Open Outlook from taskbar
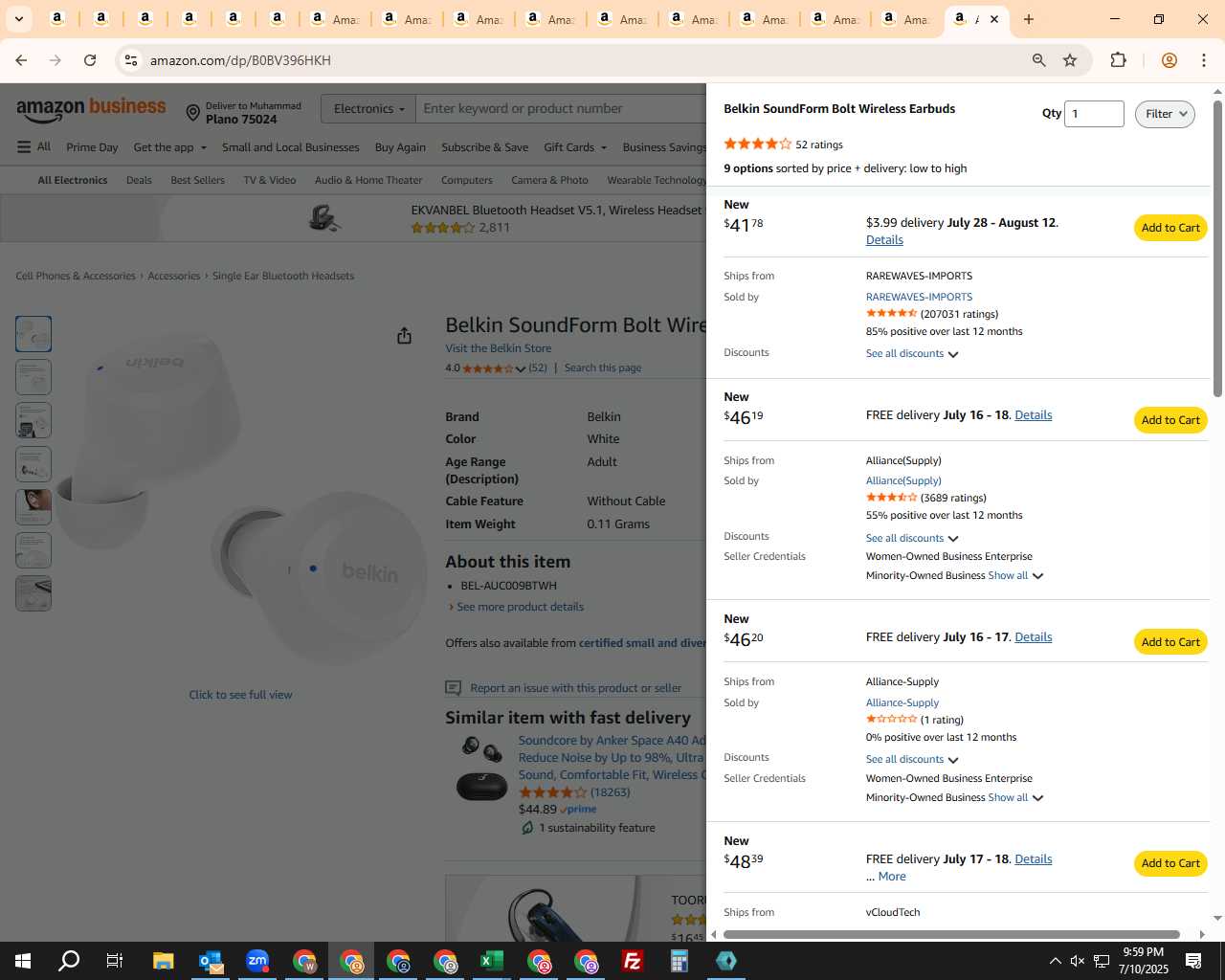 tap(211, 961)
